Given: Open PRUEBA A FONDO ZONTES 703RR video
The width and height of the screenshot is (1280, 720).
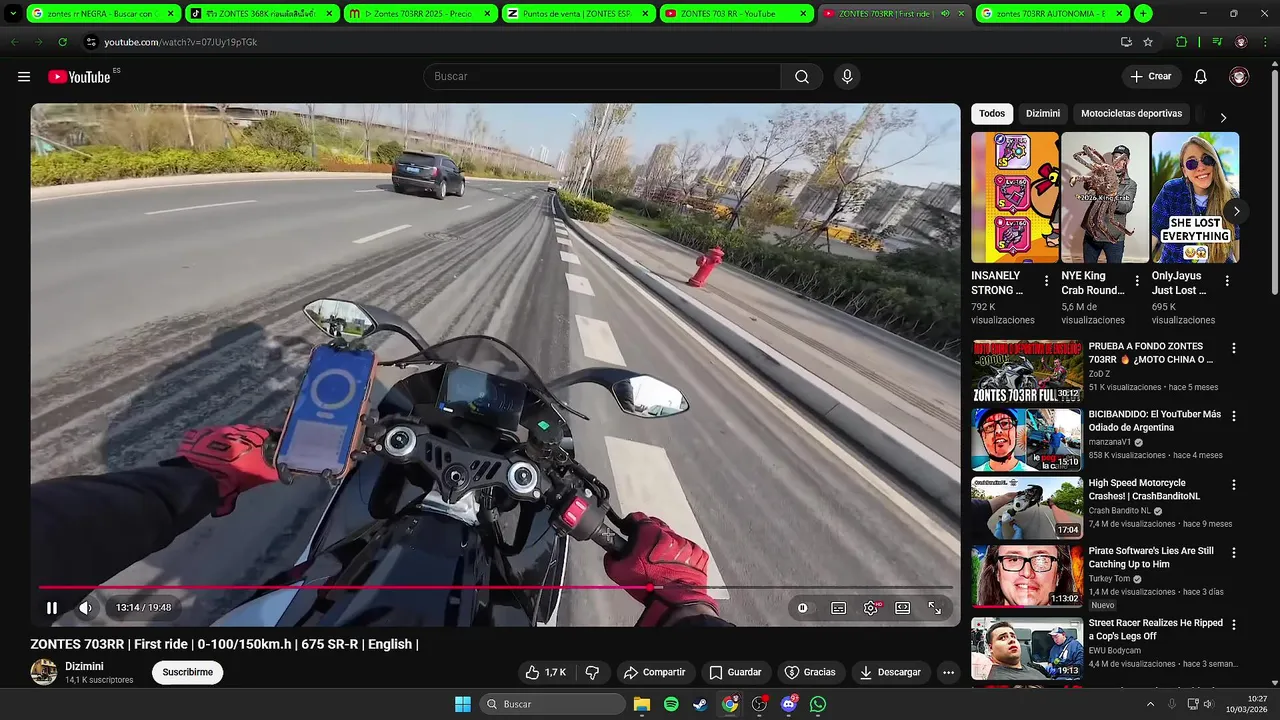Looking at the screenshot, I should 1027,371.
